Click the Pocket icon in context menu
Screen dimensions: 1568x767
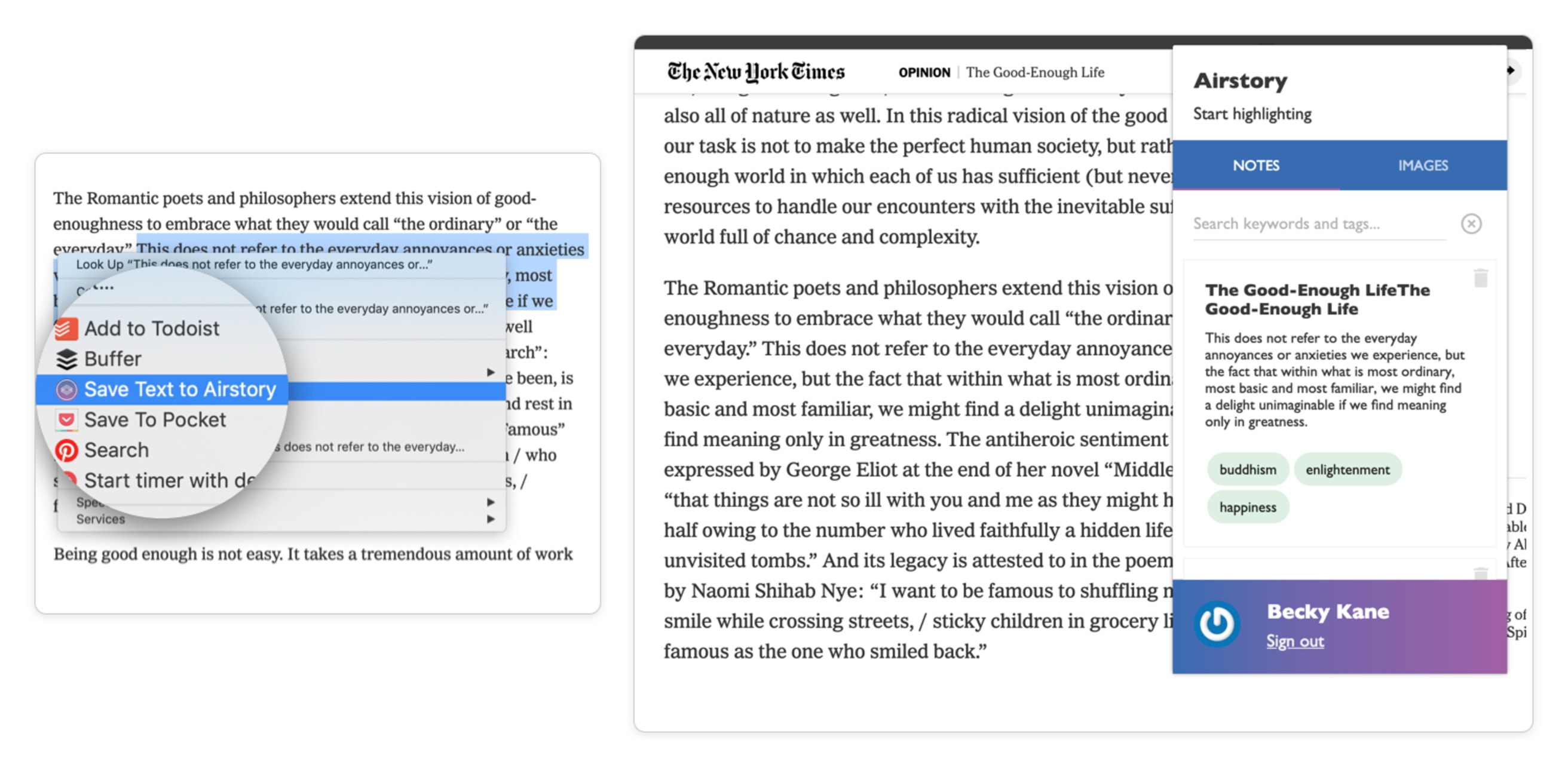[x=66, y=420]
